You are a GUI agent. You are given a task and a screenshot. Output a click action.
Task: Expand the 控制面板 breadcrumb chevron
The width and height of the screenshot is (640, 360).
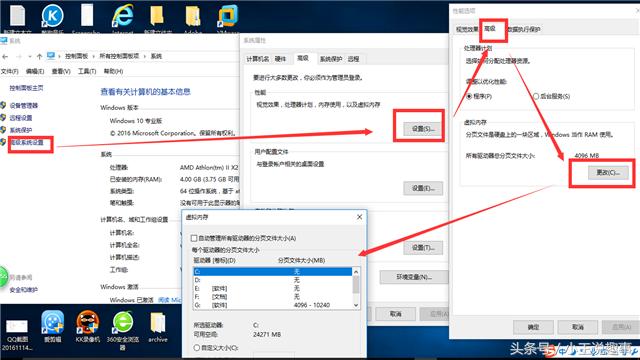tap(93, 56)
